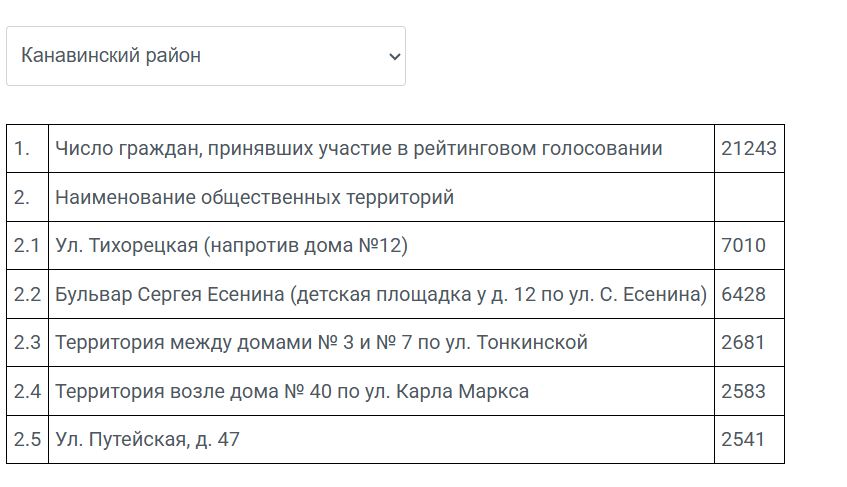The width and height of the screenshot is (847, 487).
Task: Select the 2541 votes cell
Action: click(749, 439)
